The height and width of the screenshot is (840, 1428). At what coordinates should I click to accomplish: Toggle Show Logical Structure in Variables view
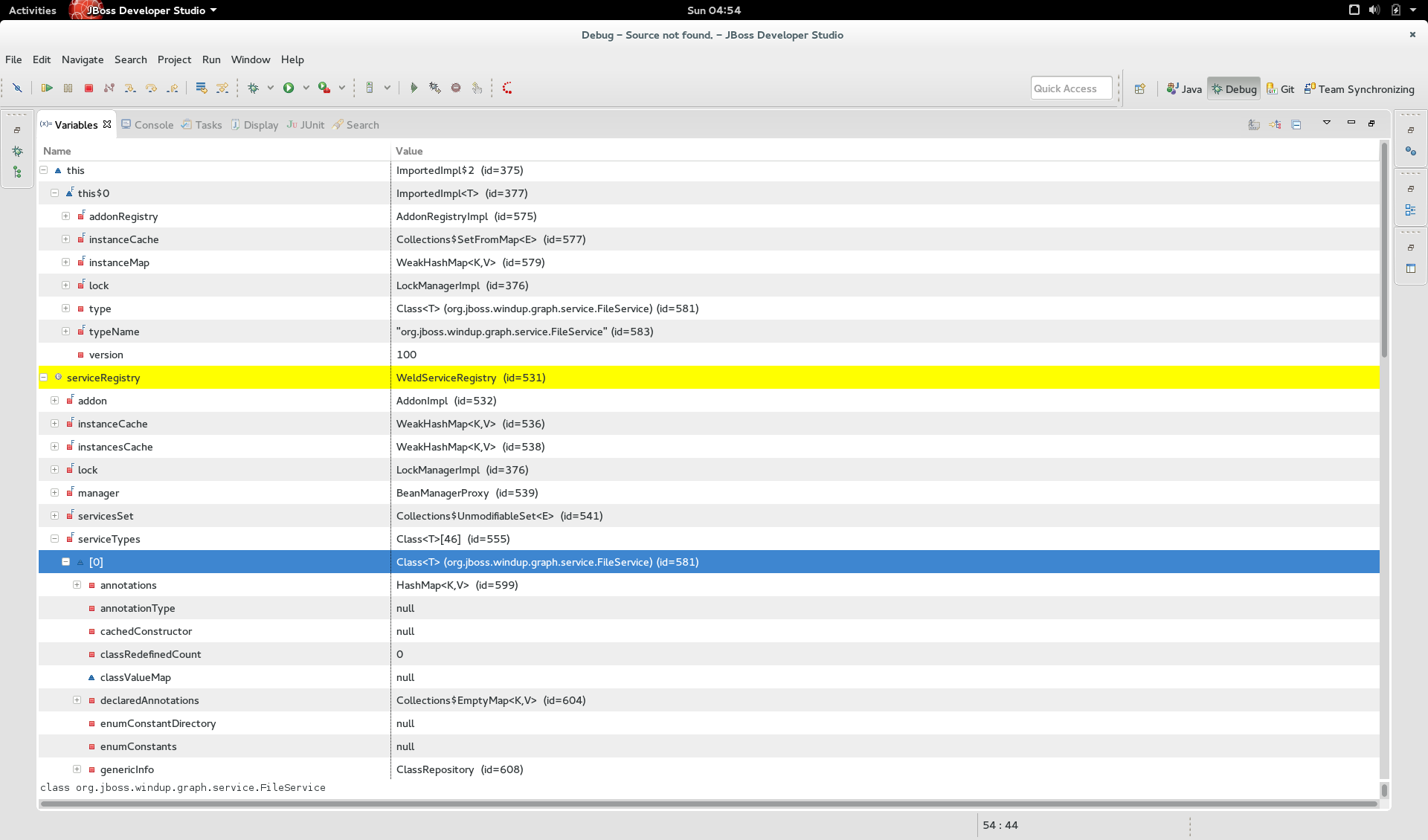point(1276,125)
